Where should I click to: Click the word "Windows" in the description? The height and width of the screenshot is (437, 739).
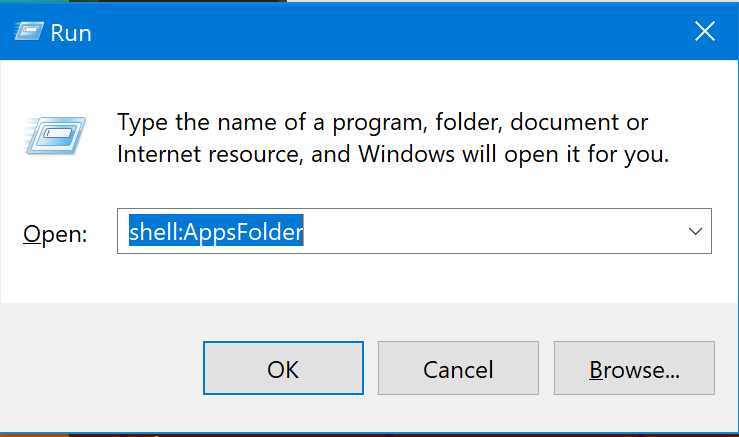coord(406,154)
